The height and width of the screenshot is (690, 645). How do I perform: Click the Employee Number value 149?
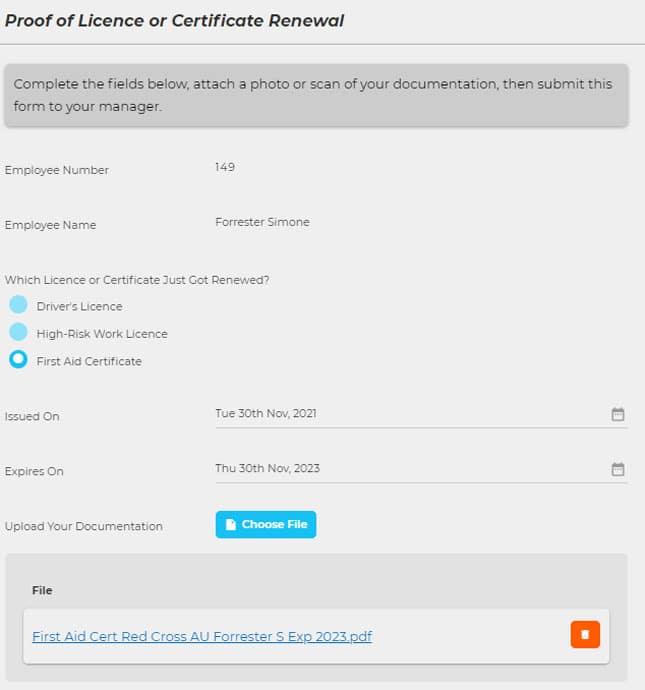tap(225, 167)
